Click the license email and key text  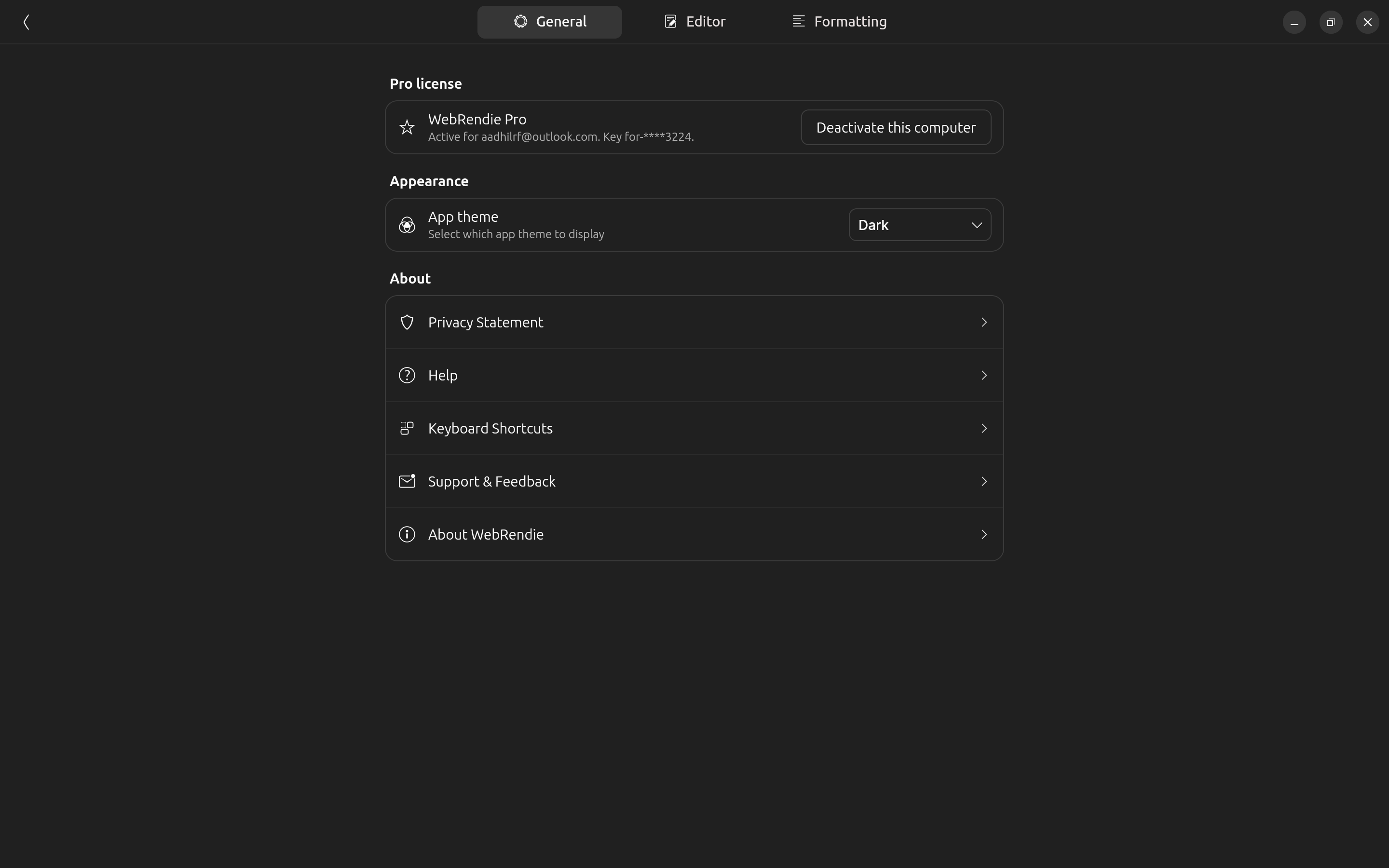coord(561,136)
